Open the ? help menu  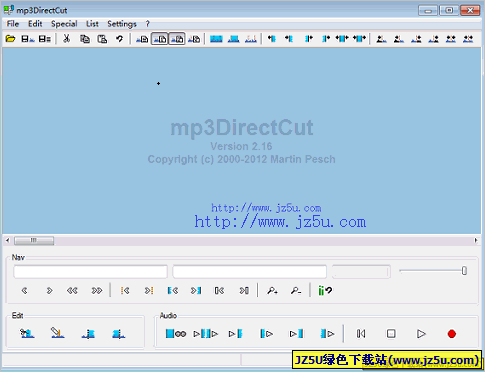click(x=147, y=24)
